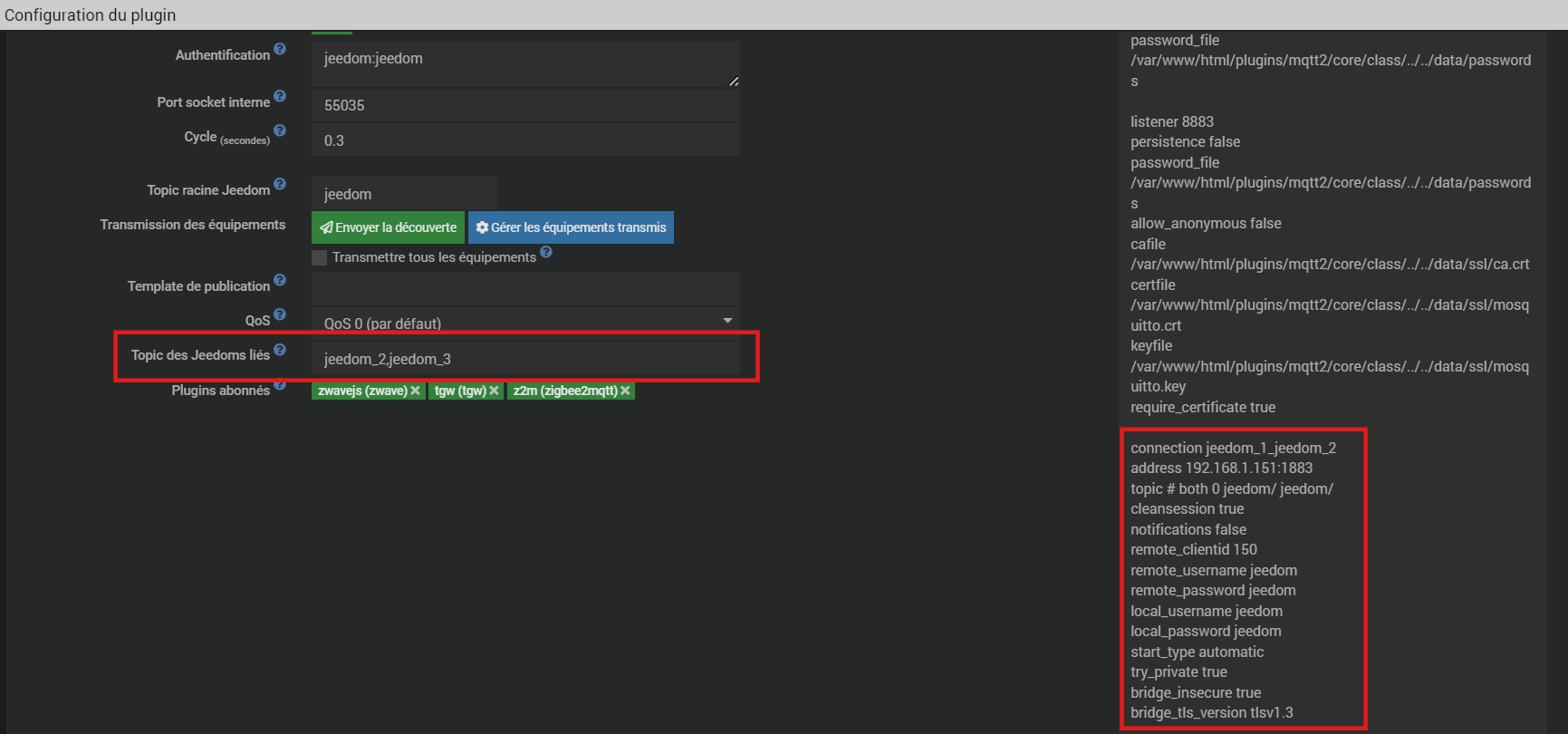The width and height of the screenshot is (1568, 734).
Task: Click the z2m (zigbee2mqtt) tag label
Action: point(565,391)
